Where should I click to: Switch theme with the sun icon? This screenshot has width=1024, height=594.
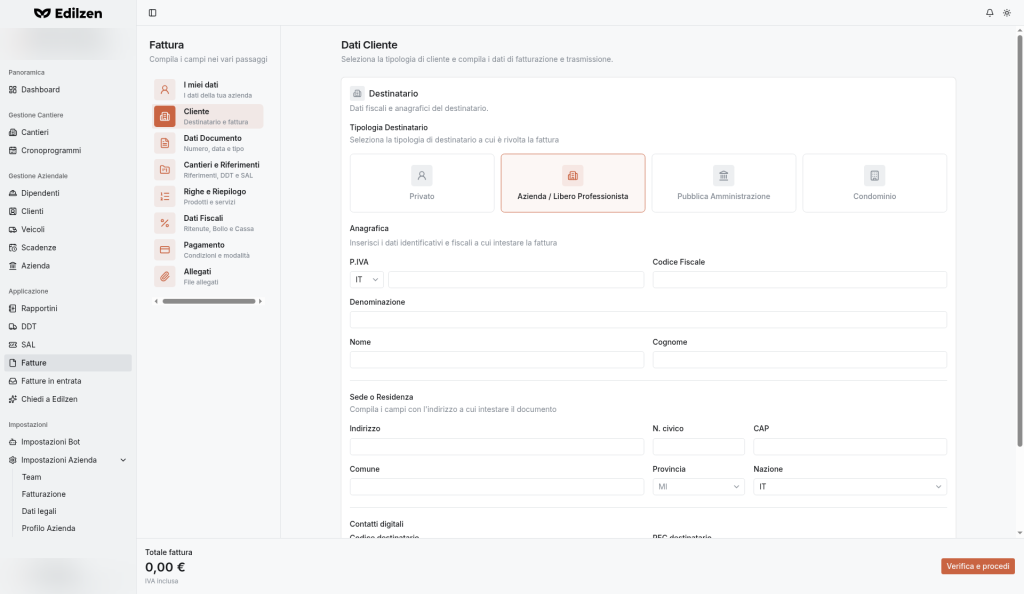[1006, 13]
